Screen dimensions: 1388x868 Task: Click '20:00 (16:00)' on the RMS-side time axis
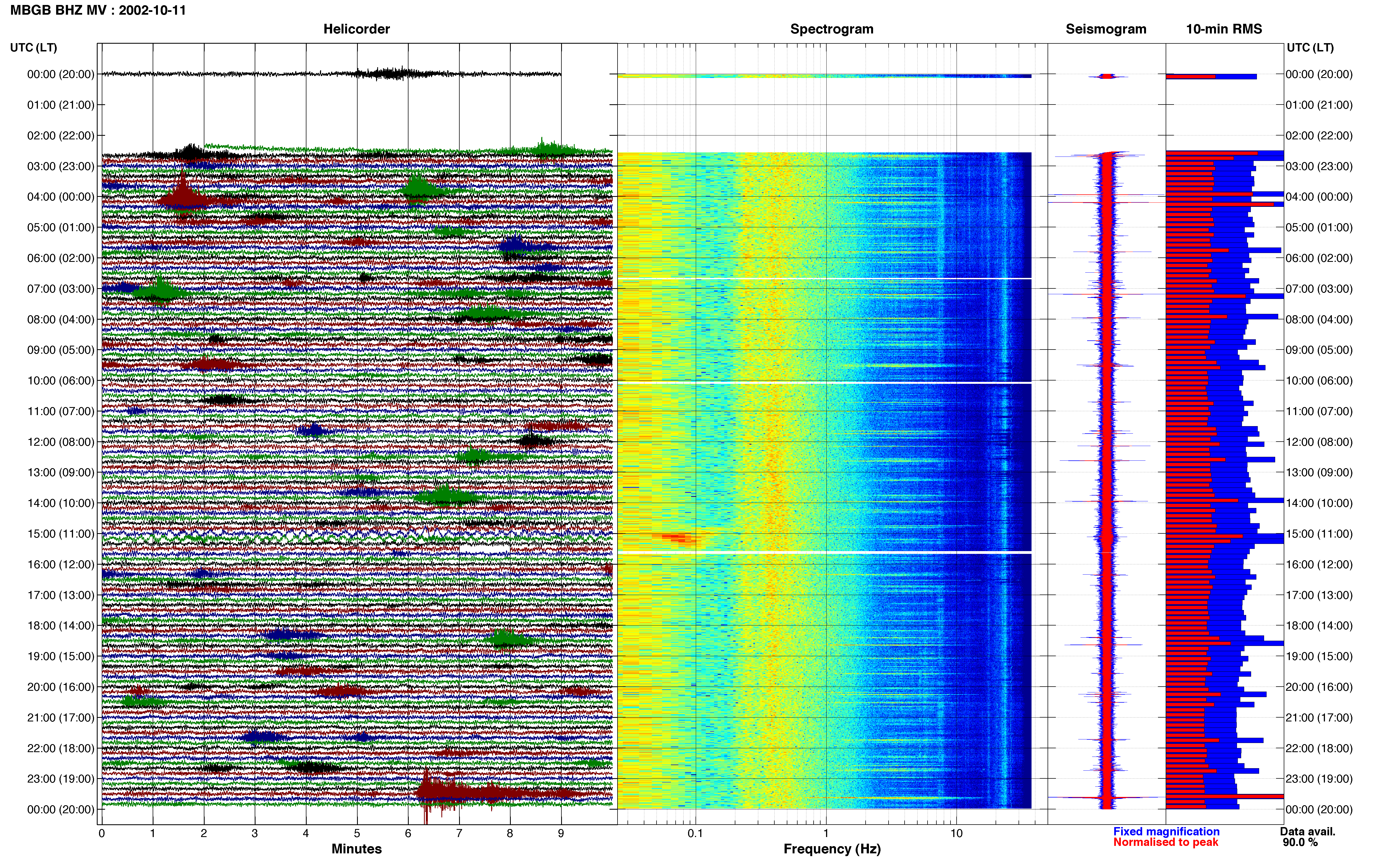[x=1319, y=687]
